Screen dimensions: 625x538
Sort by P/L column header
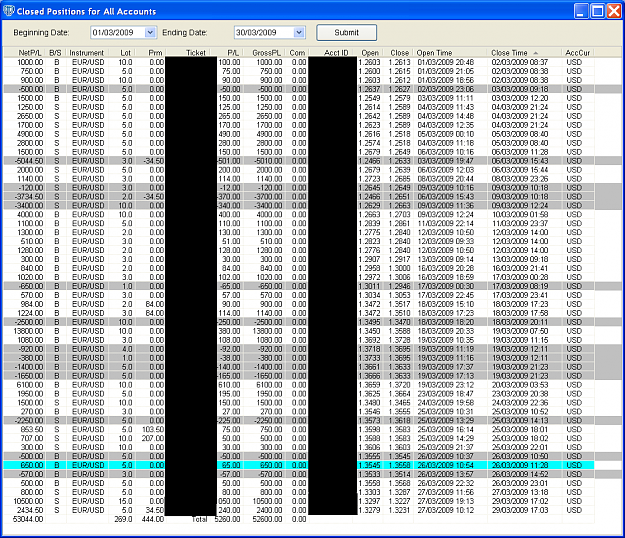(x=226, y=53)
